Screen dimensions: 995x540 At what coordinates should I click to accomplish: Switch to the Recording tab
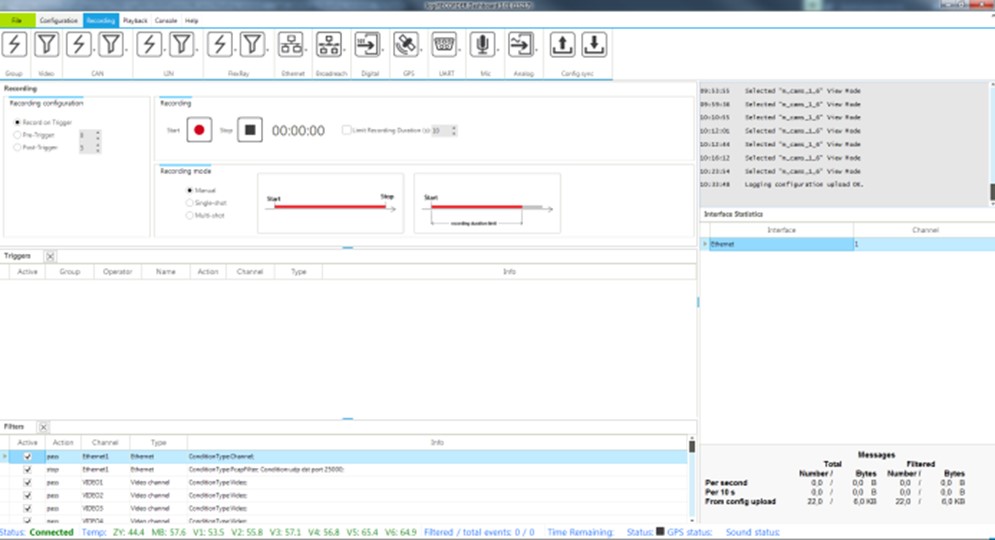tap(100, 21)
